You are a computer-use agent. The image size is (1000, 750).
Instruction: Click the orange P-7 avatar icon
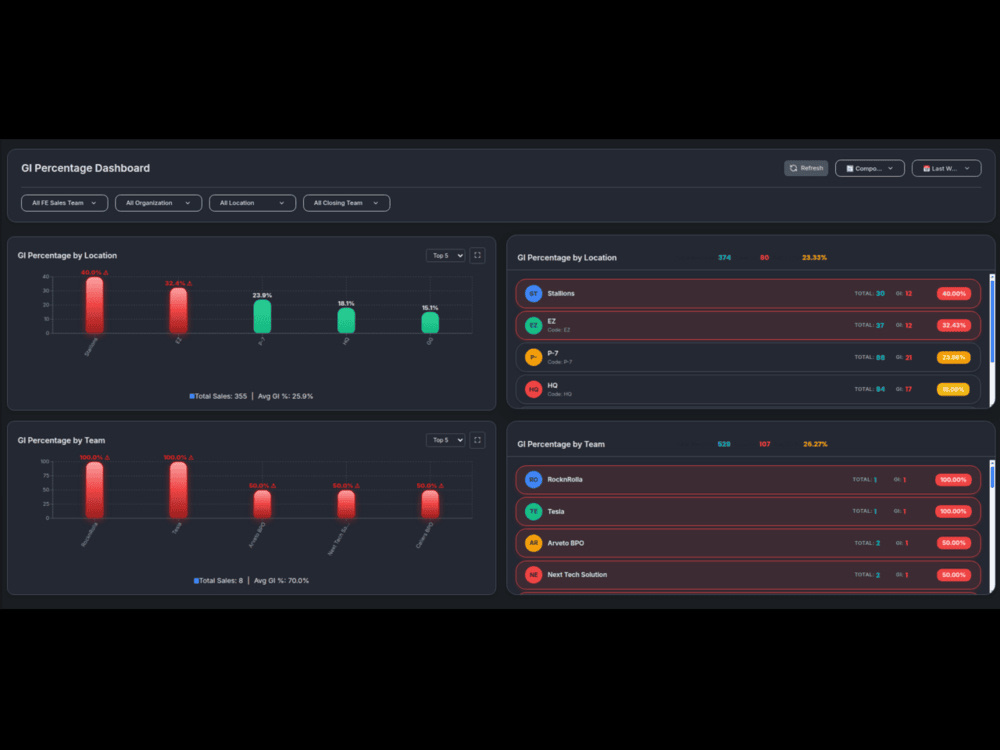coord(533,357)
